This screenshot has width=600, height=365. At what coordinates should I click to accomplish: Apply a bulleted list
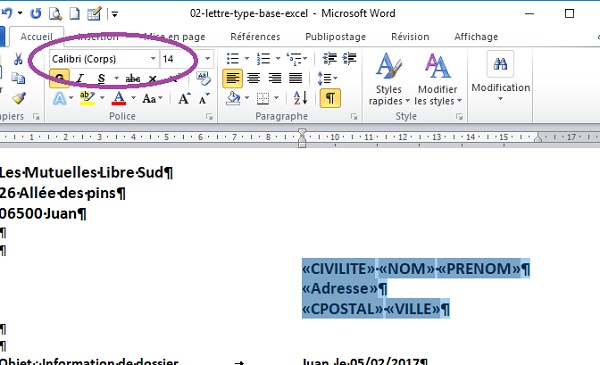232,59
